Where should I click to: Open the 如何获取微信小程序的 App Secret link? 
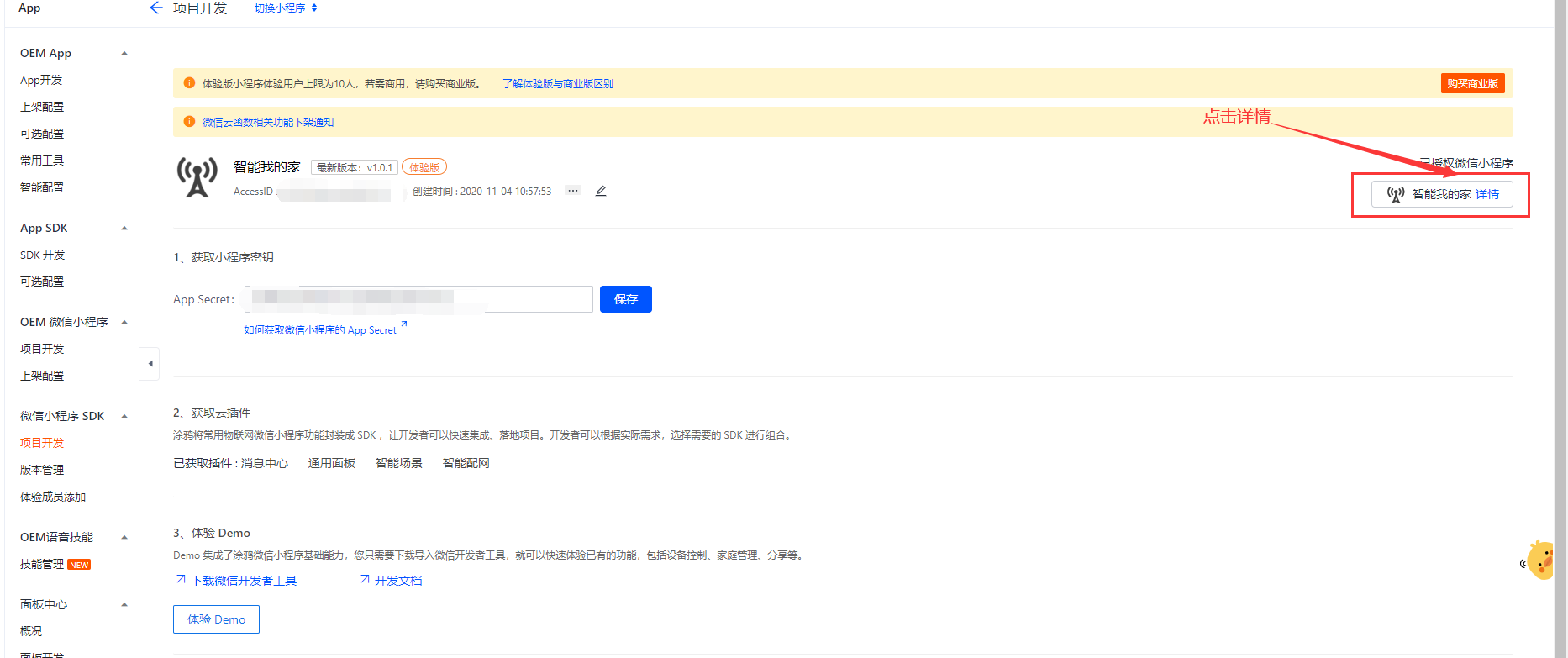(320, 330)
